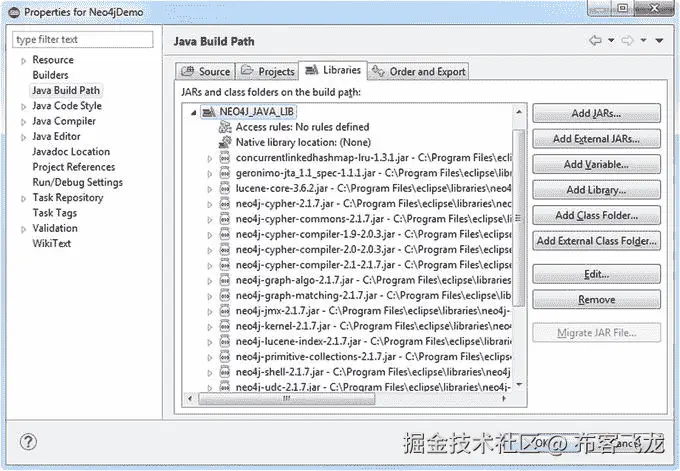Click the neo4j-shell jar icon

coord(225,372)
